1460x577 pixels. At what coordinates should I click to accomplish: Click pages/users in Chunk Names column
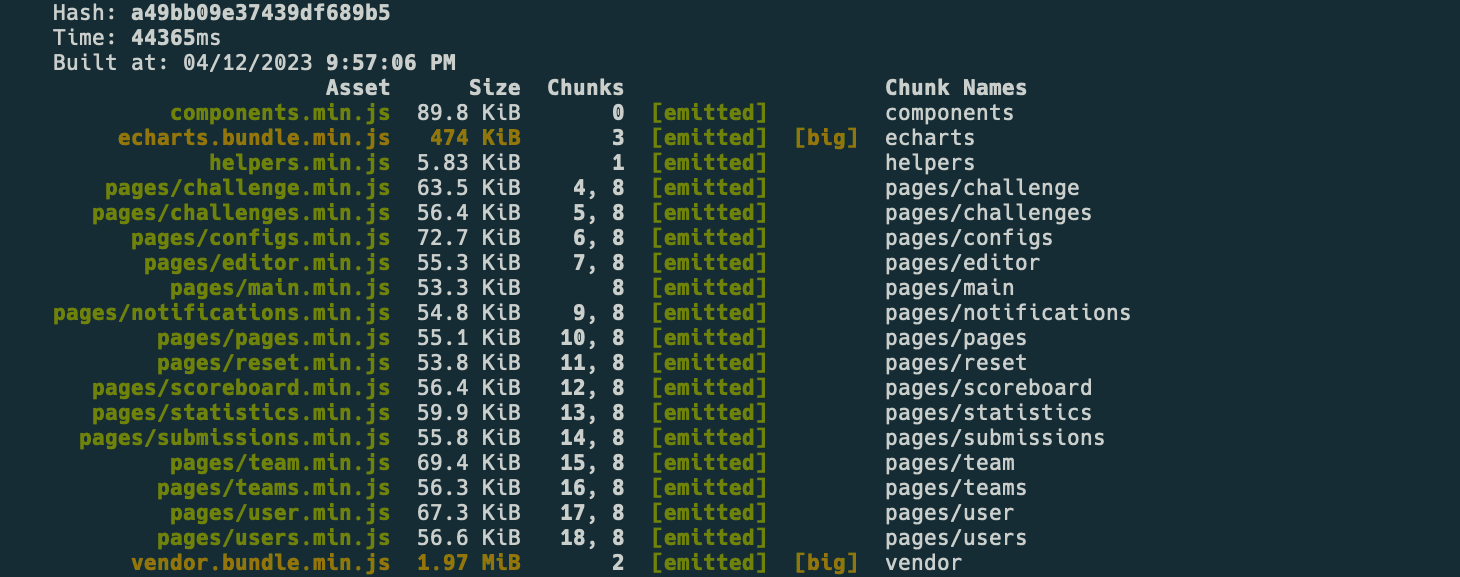click(956, 538)
